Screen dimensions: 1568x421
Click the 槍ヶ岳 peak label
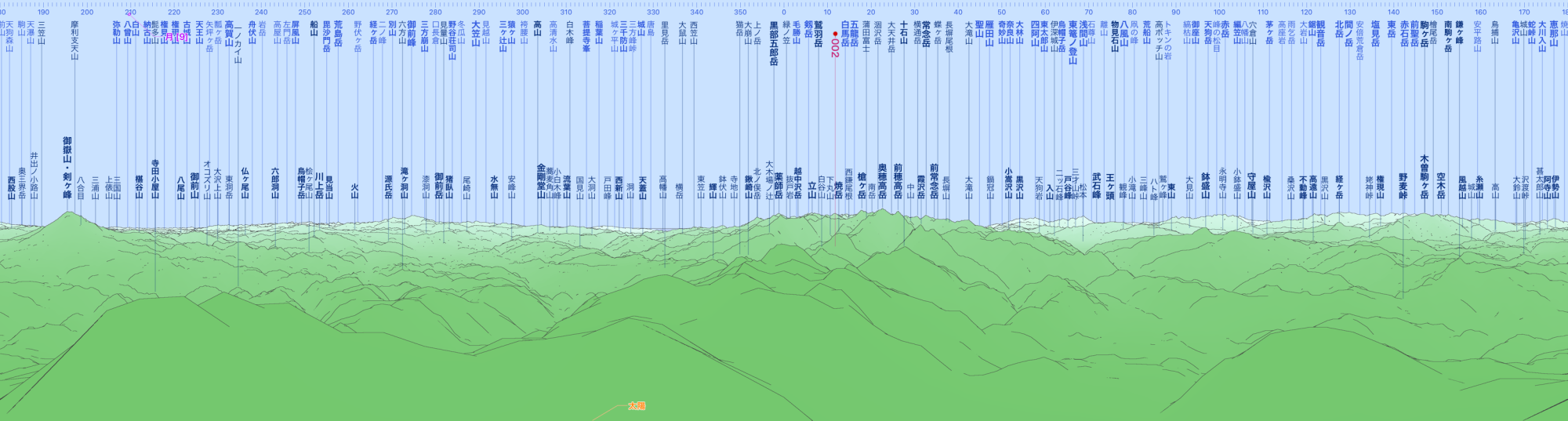[862, 186]
